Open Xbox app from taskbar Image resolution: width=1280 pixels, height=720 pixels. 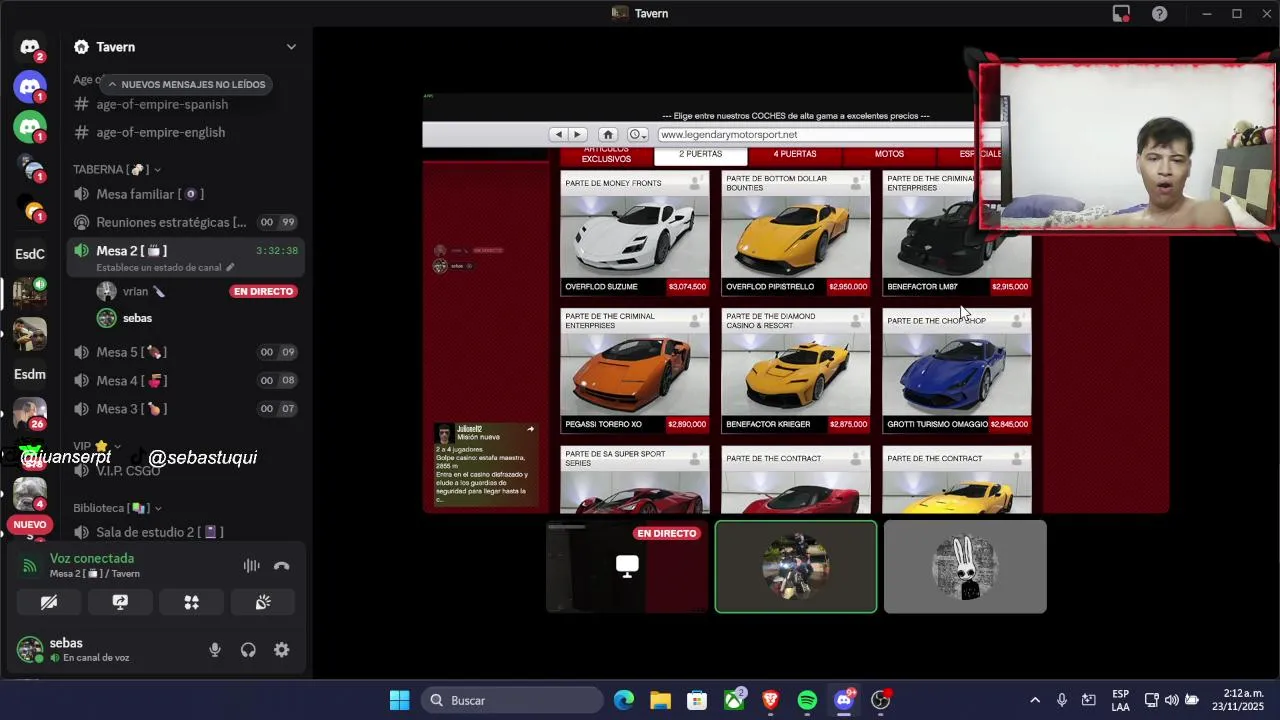point(734,700)
